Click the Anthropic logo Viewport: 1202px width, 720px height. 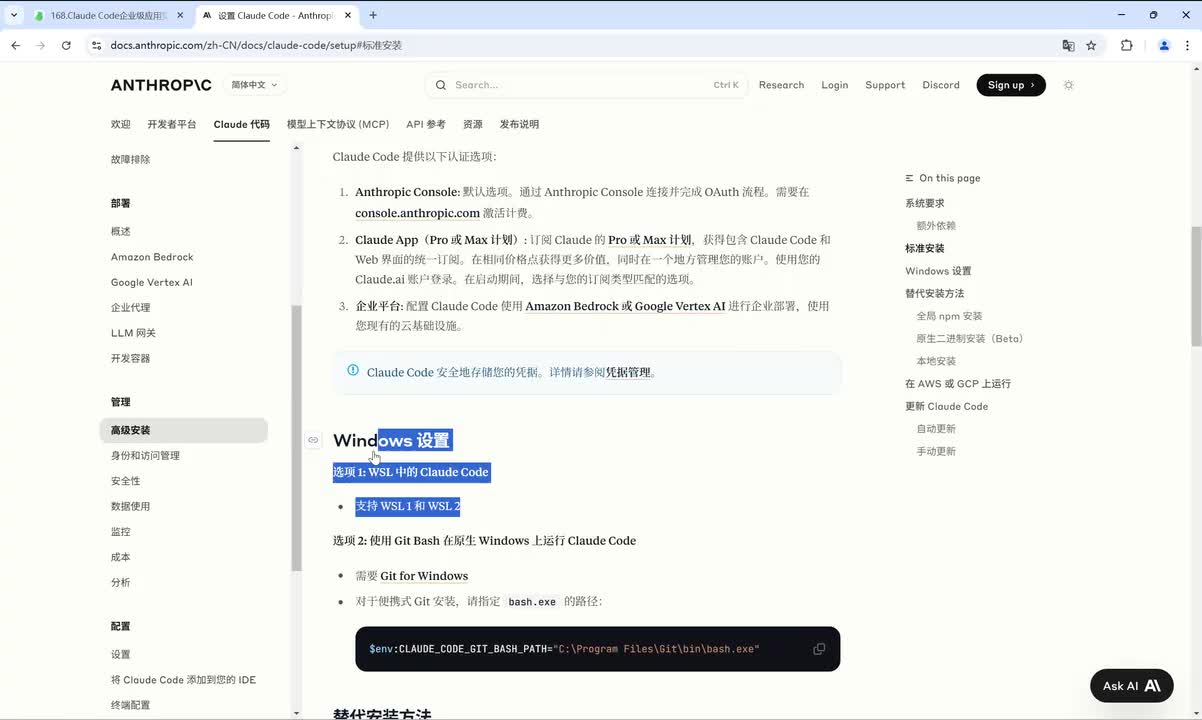pyautogui.click(x=161, y=85)
